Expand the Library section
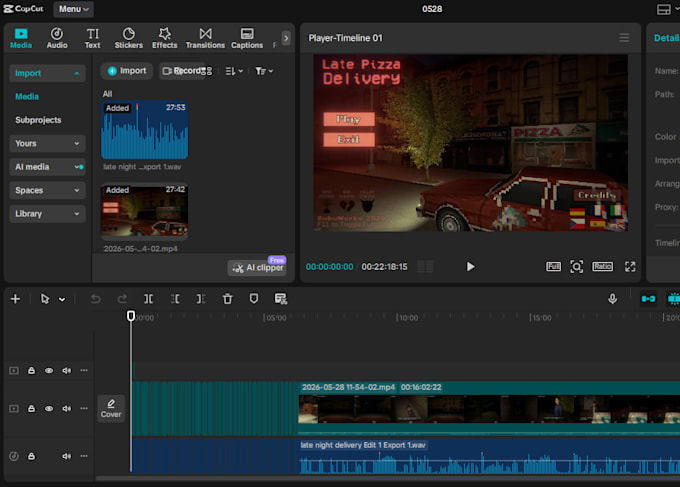The image size is (680, 487). pyautogui.click(x=47, y=214)
